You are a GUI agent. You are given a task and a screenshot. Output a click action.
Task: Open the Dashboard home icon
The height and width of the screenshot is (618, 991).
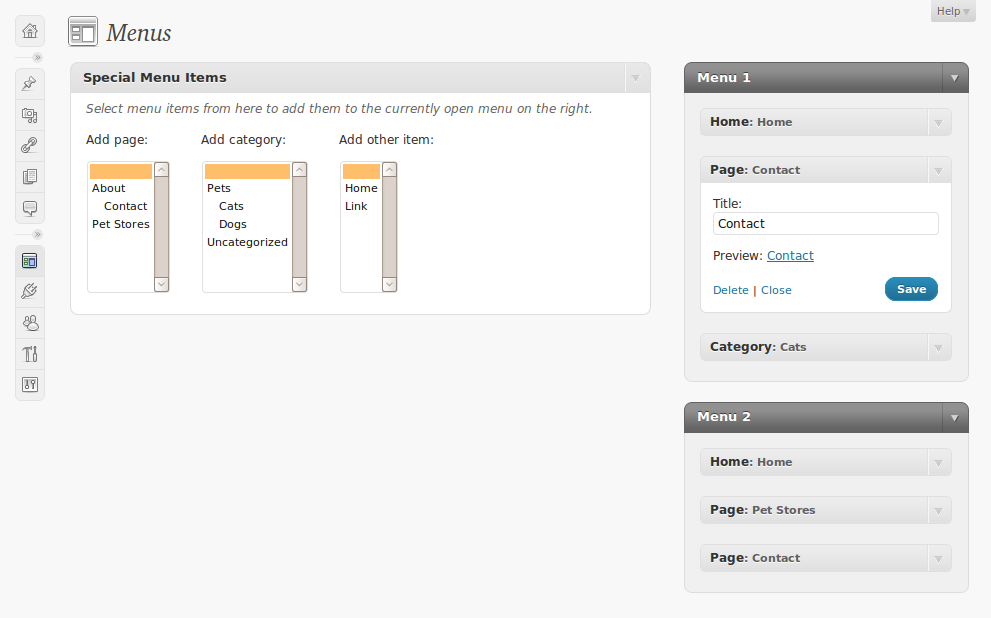(30, 31)
